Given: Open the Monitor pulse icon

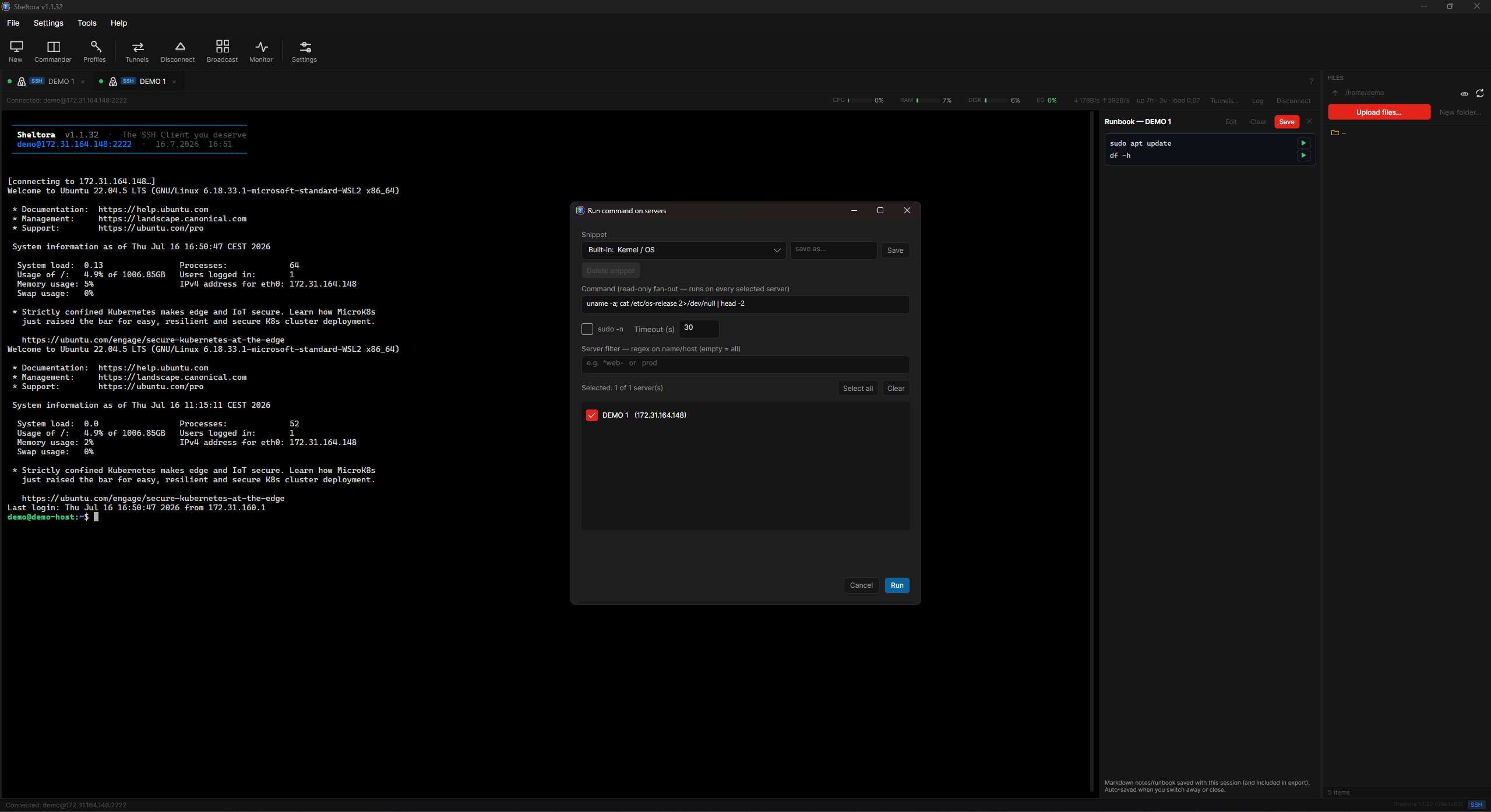Looking at the screenshot, I should coord(261,51).
